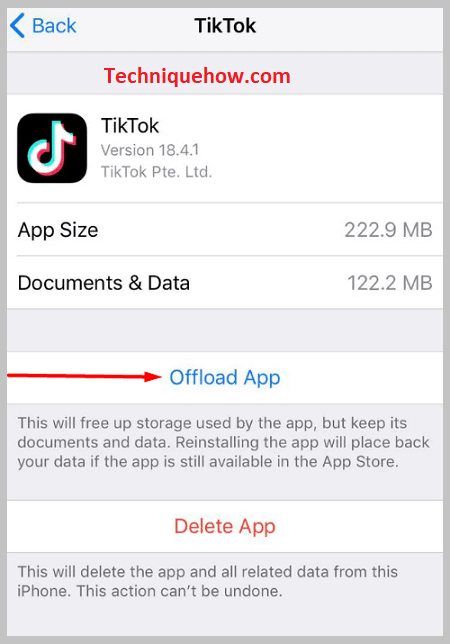The image size is (450, 644).
Task: Select the Documents & Data row label
Action: [x=104, y=283]
